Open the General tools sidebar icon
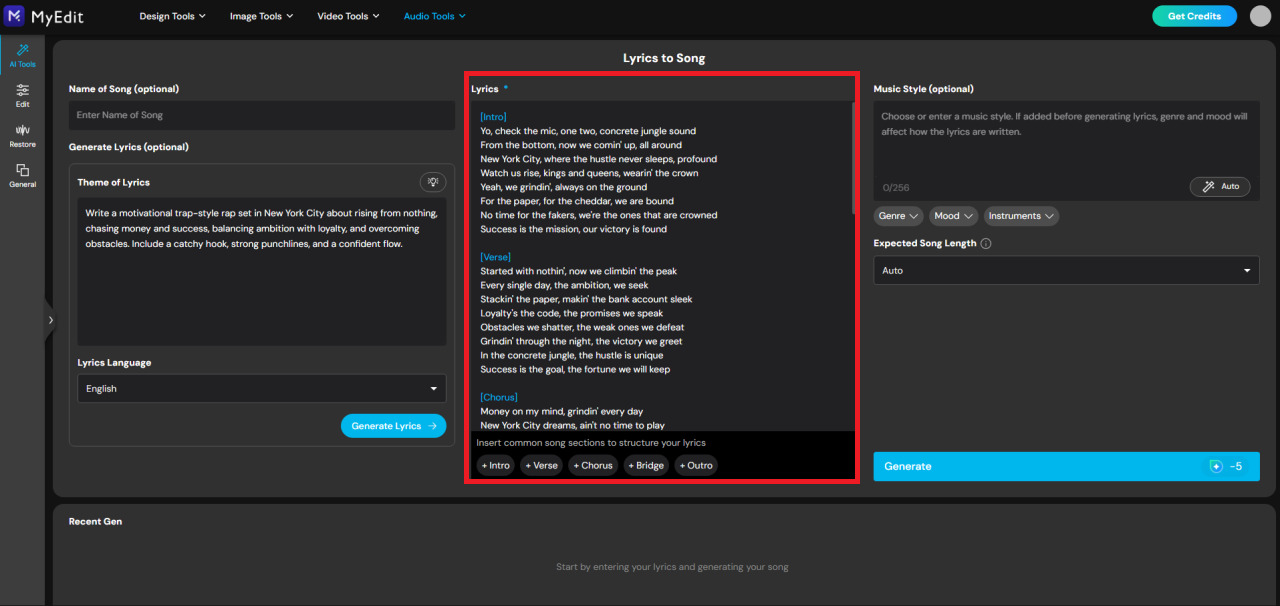 coord(21,175)
